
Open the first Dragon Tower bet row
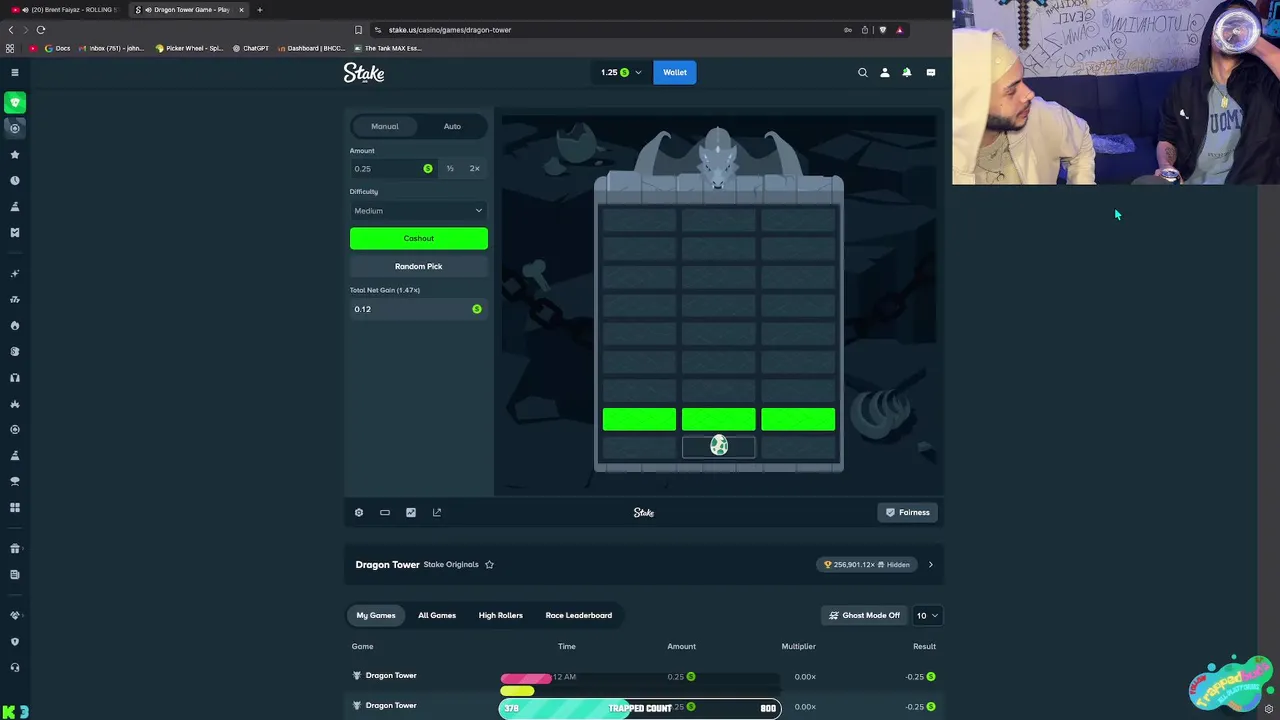(x=644, y=677)
